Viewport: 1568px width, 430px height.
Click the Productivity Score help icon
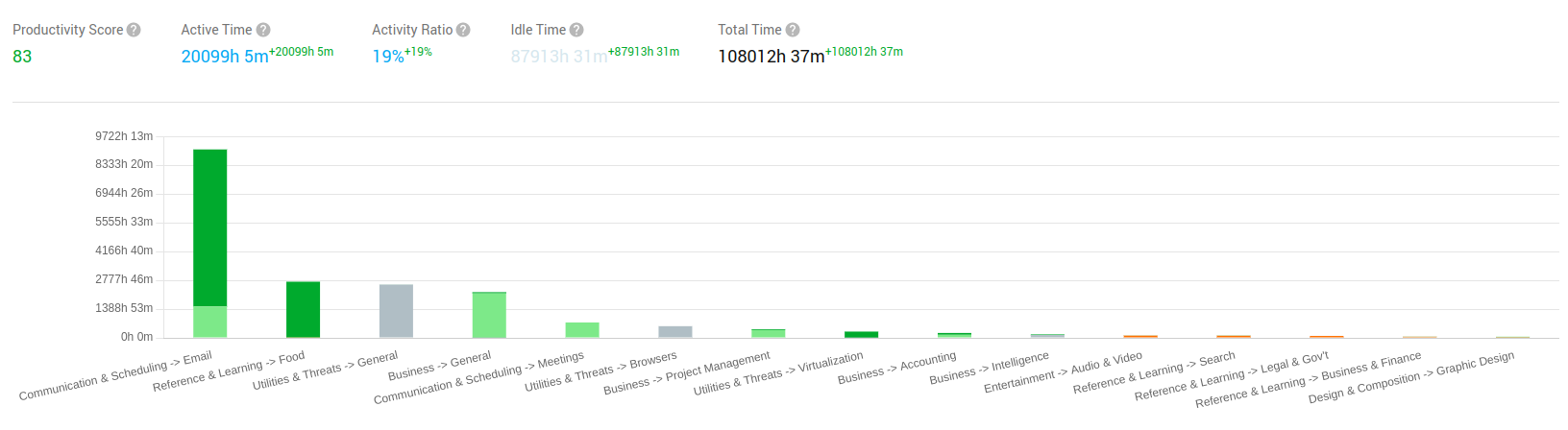pos(134,30)
